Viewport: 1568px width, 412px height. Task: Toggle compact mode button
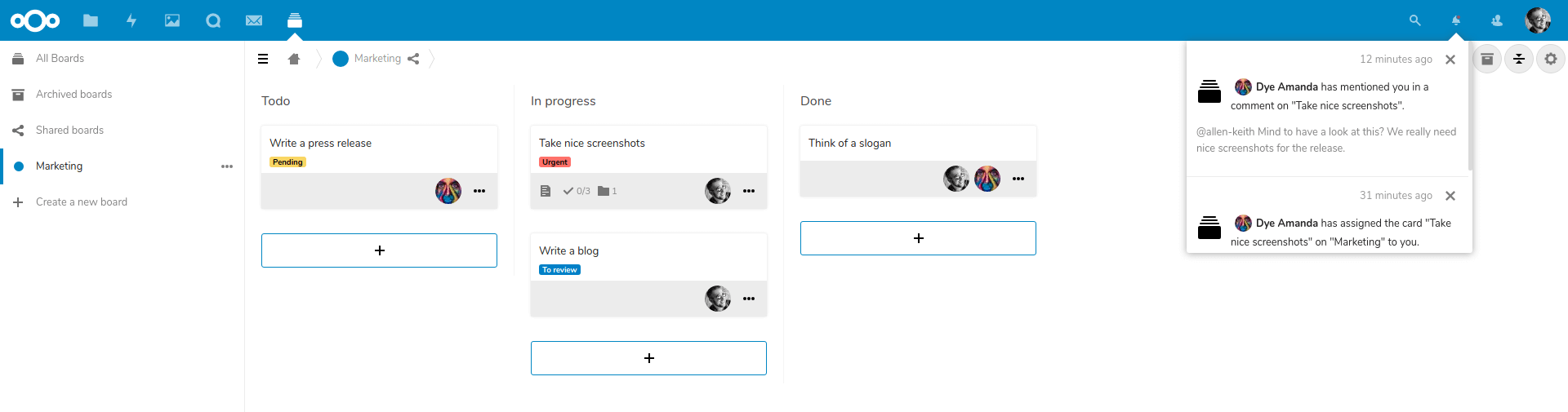coord(1519,59)
